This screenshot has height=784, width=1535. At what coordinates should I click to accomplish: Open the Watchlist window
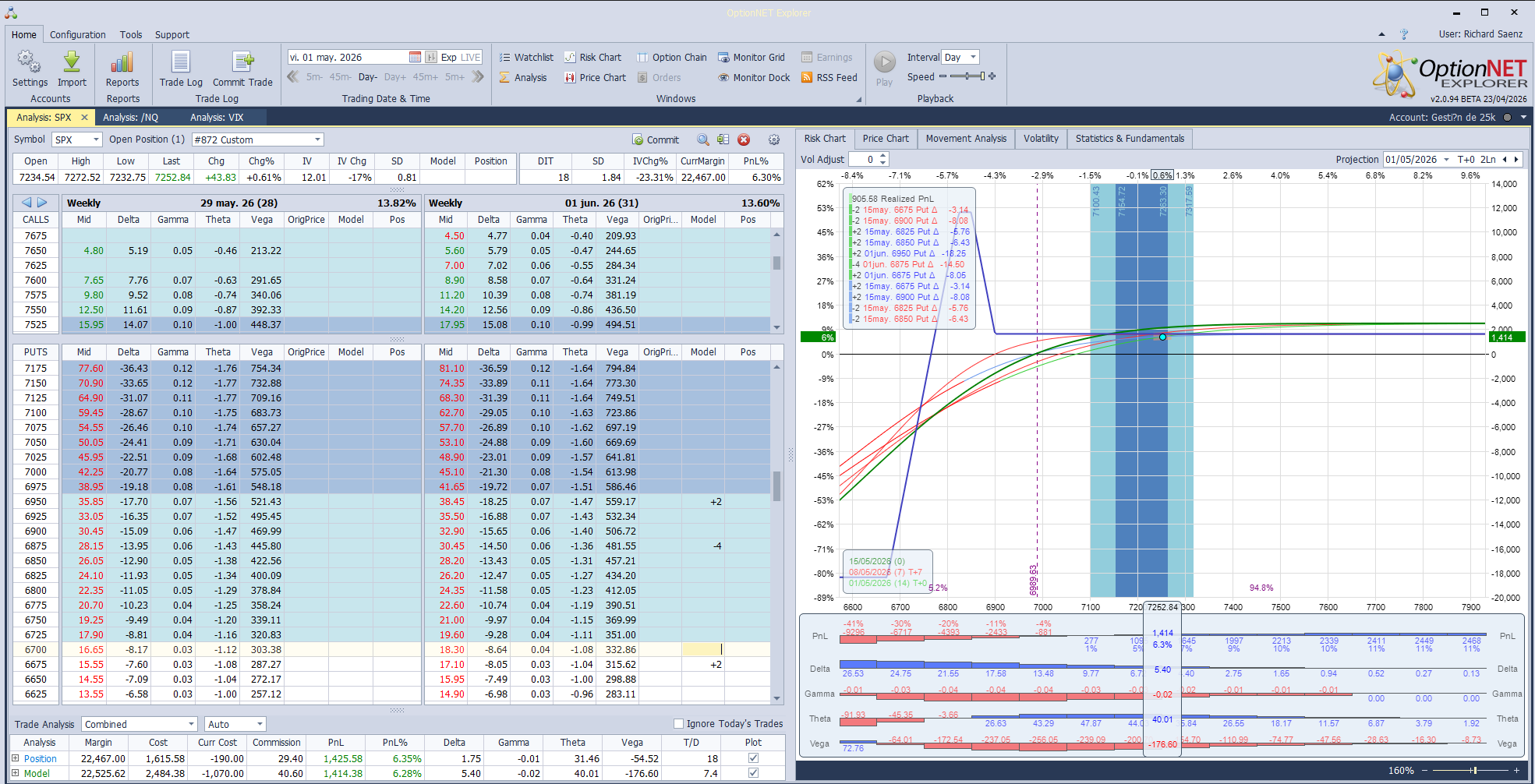(x=526, y=57)
